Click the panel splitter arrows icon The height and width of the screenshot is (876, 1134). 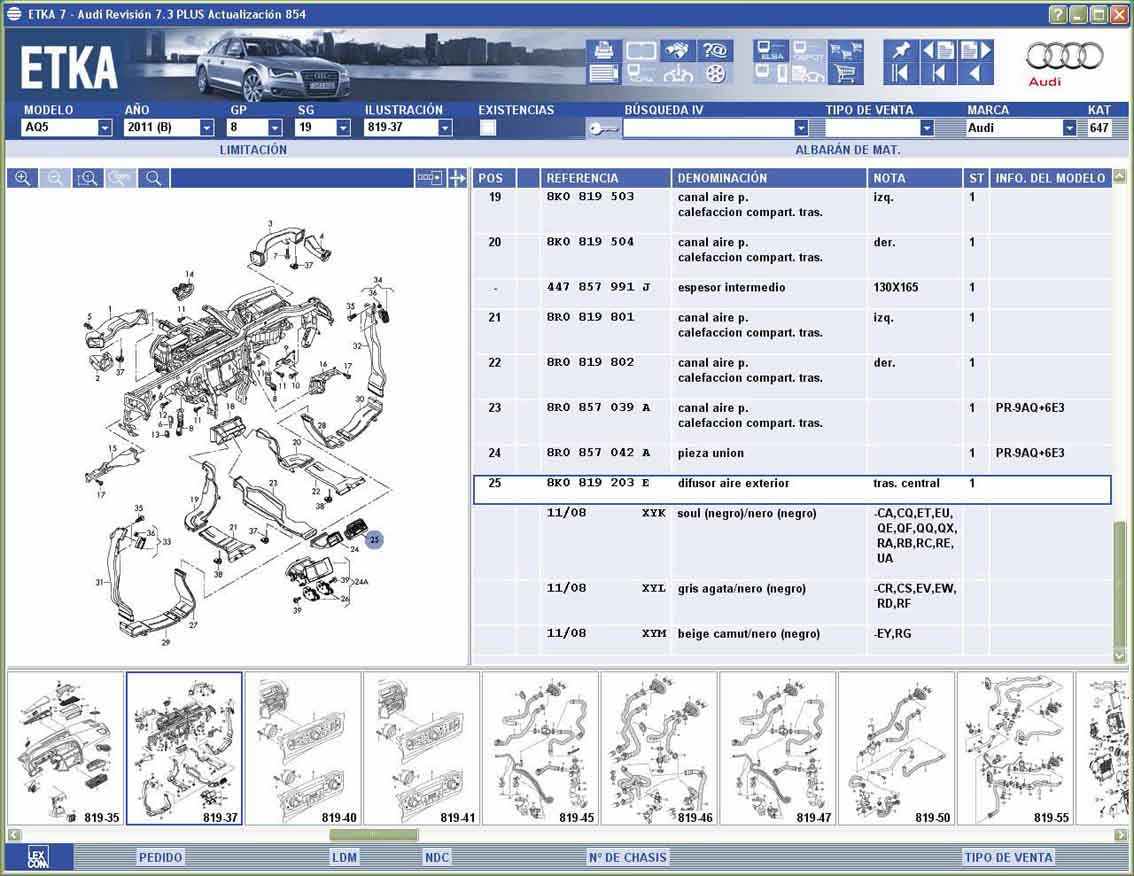click(x=457, y=178)
